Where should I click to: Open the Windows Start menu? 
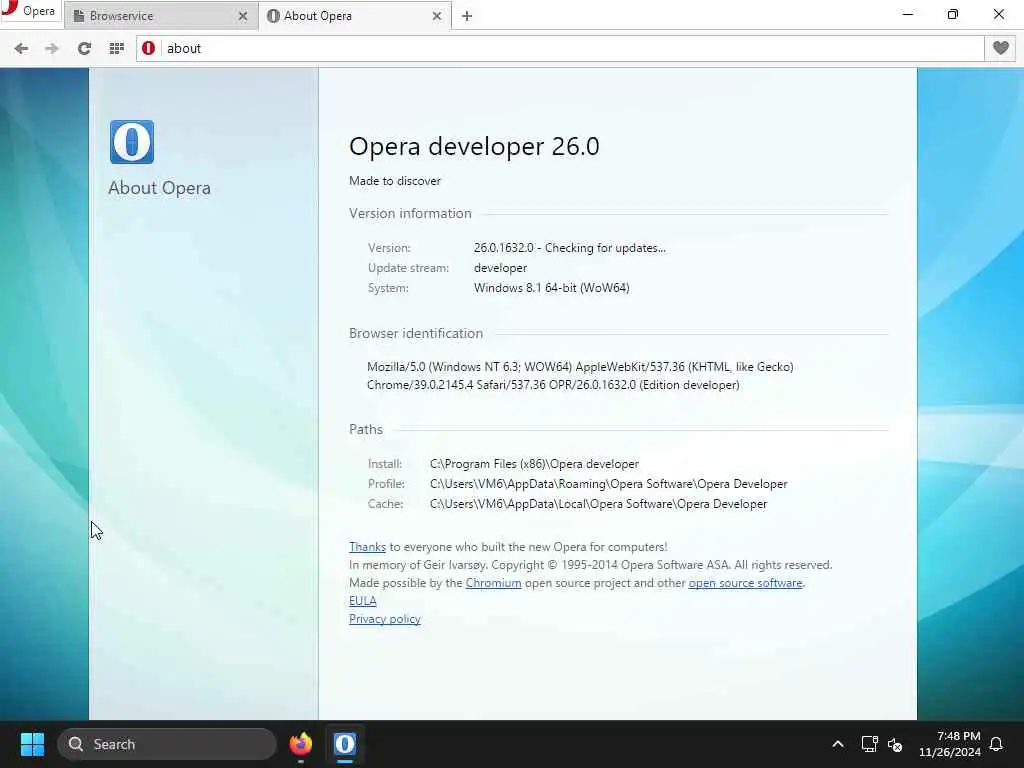pos(32,744)
